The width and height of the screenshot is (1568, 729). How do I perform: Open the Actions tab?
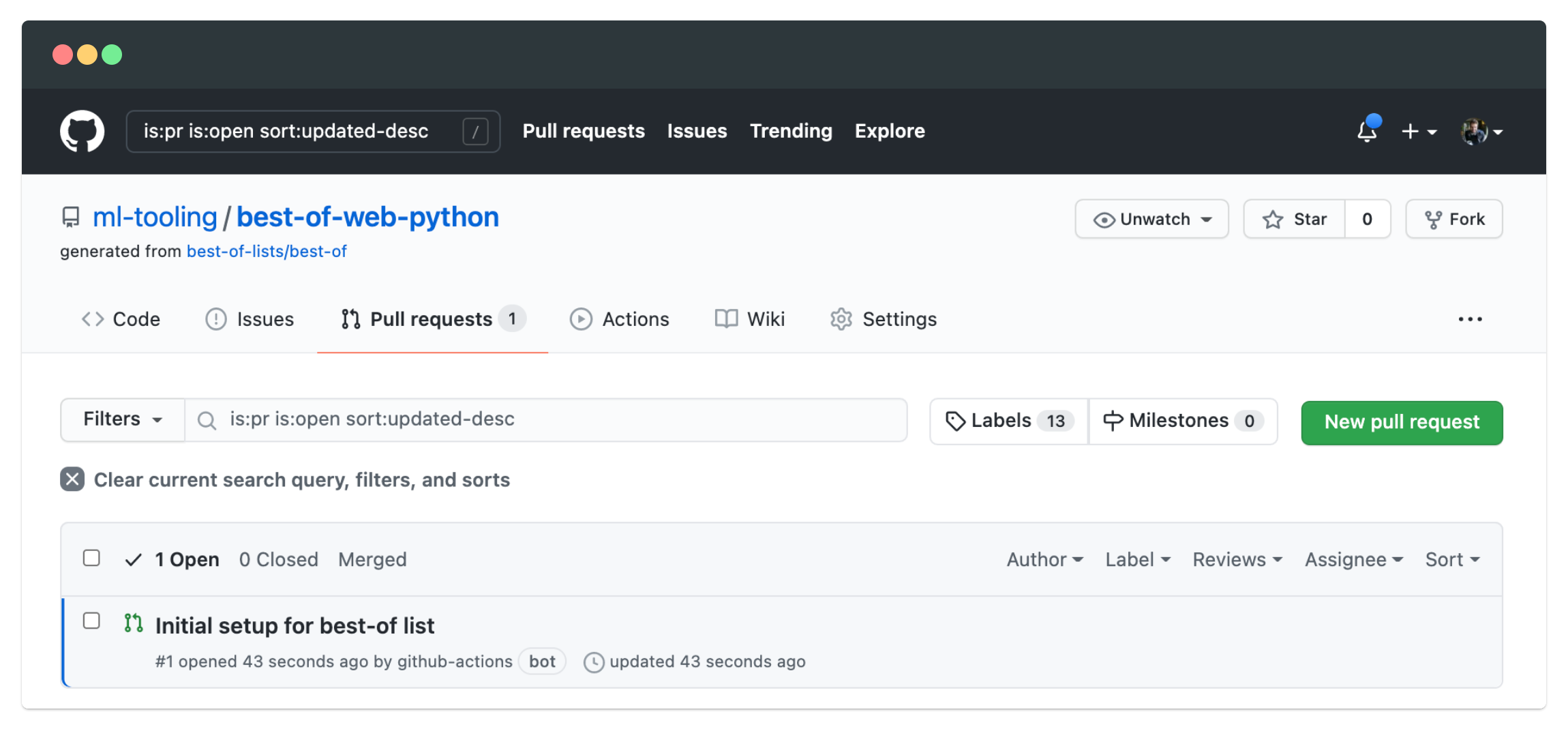pyautogui.click(x=619, y=319)
